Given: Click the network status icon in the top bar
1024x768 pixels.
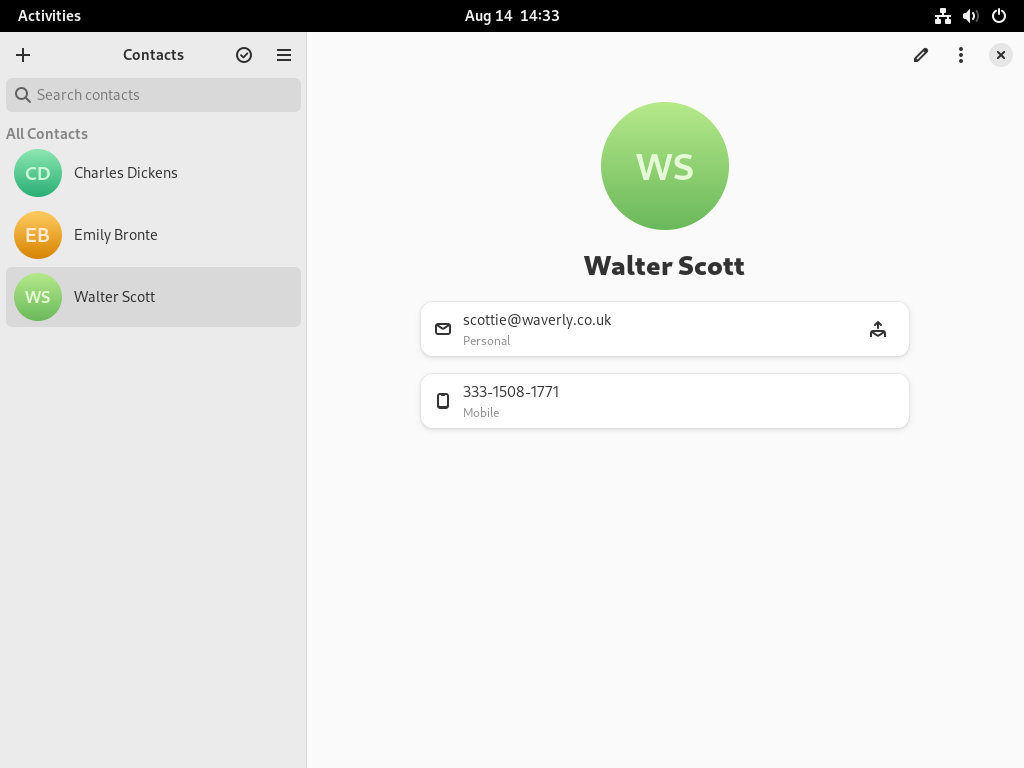Looking at the screenshot, I should pos(942,16).
